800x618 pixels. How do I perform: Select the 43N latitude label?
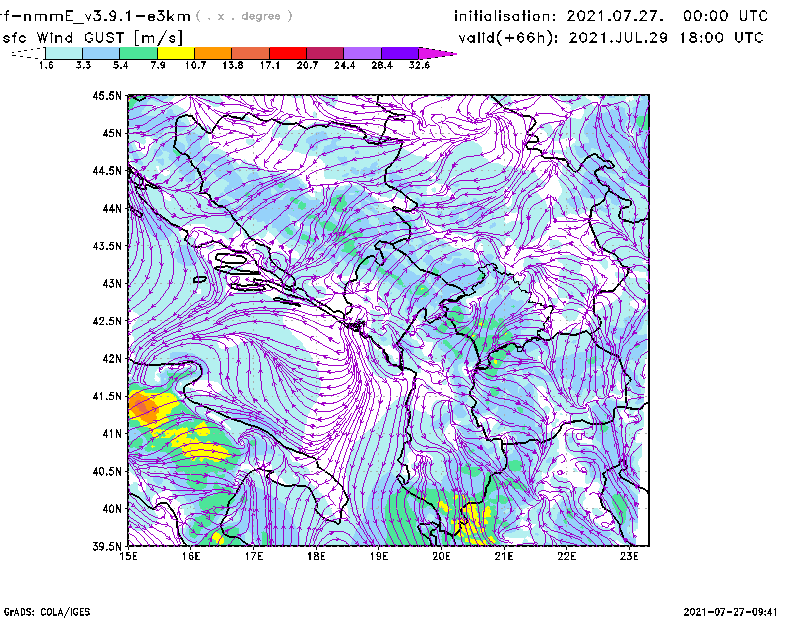pyautogui.click(x=112, y=283)
